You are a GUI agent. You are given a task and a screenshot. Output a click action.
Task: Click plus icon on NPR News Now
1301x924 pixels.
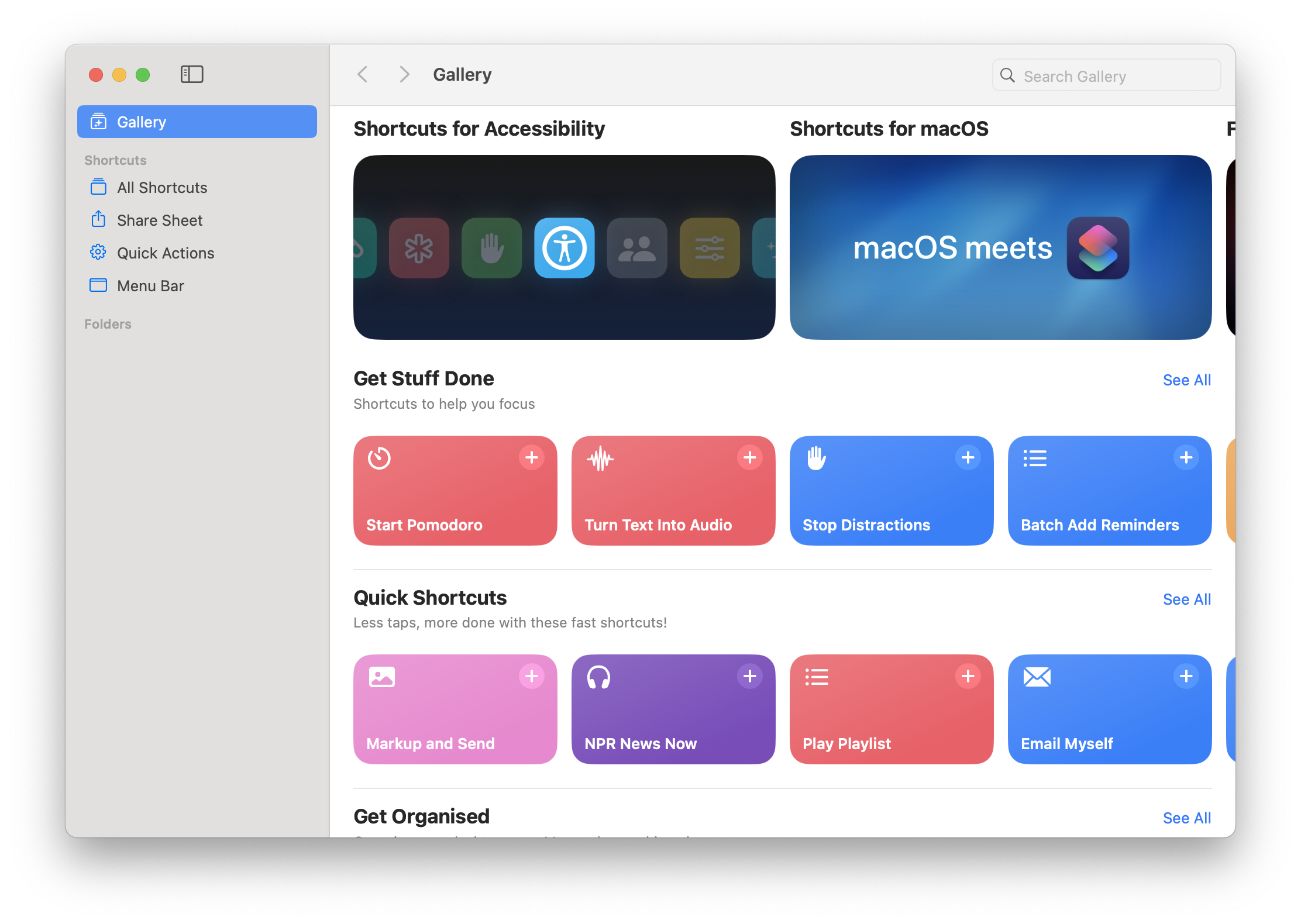coord(749,676)
